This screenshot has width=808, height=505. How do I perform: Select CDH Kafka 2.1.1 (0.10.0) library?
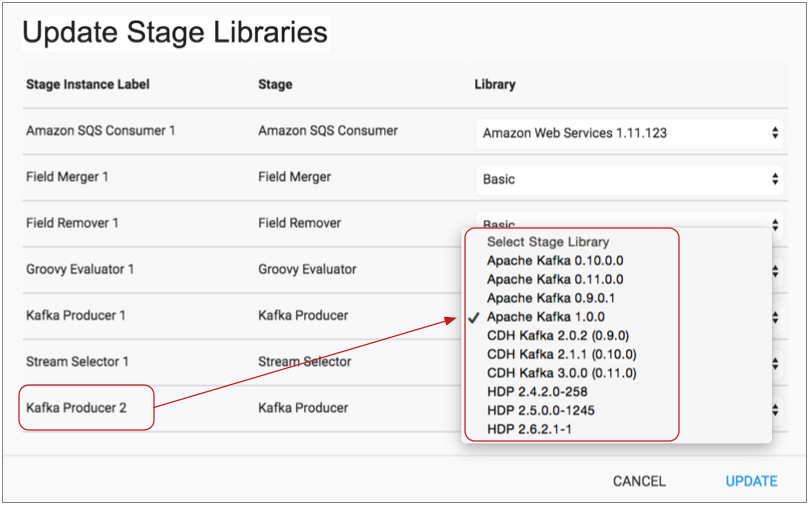pos(561,354)
